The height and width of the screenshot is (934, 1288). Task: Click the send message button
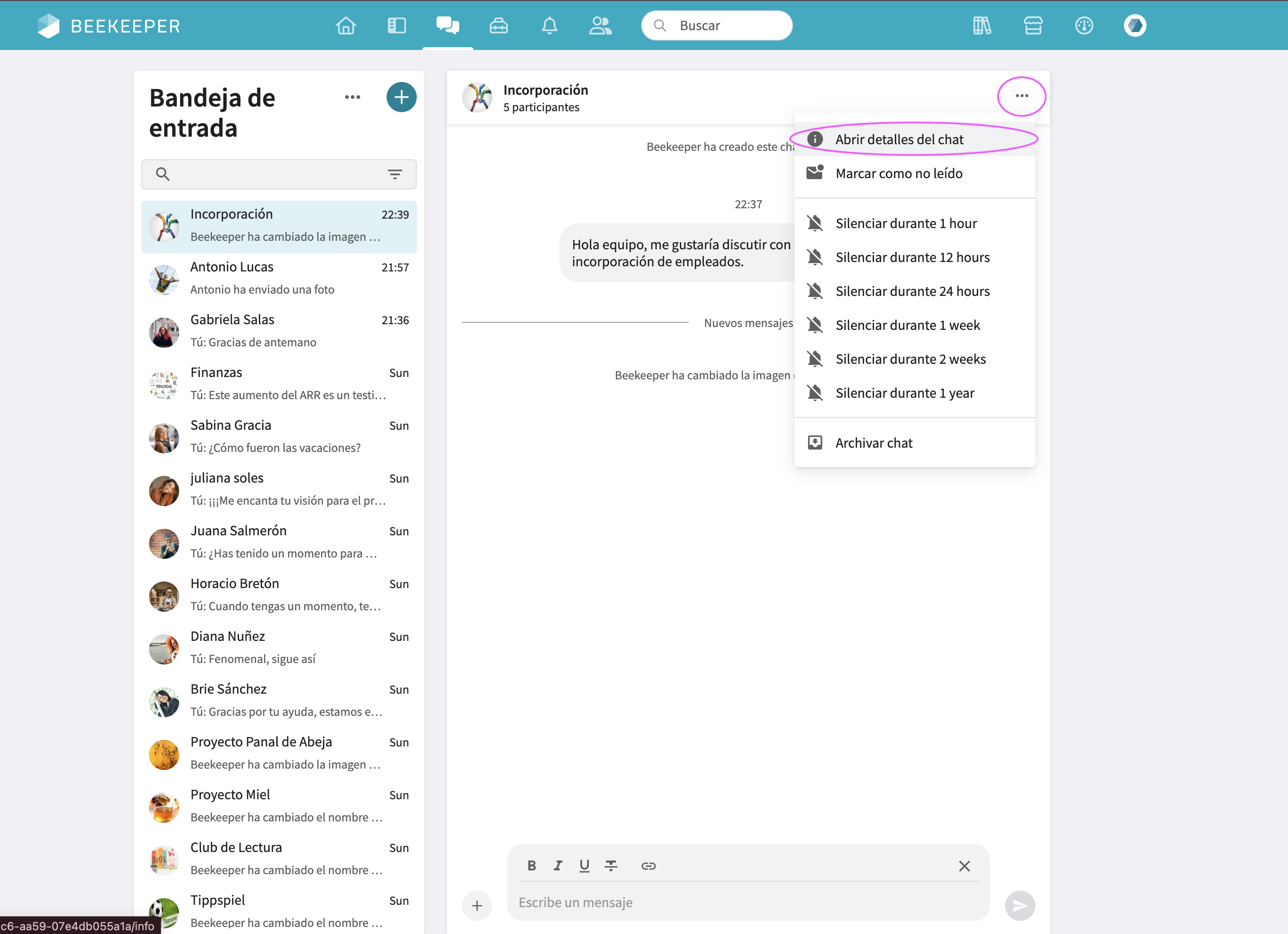pos(1020,905)
